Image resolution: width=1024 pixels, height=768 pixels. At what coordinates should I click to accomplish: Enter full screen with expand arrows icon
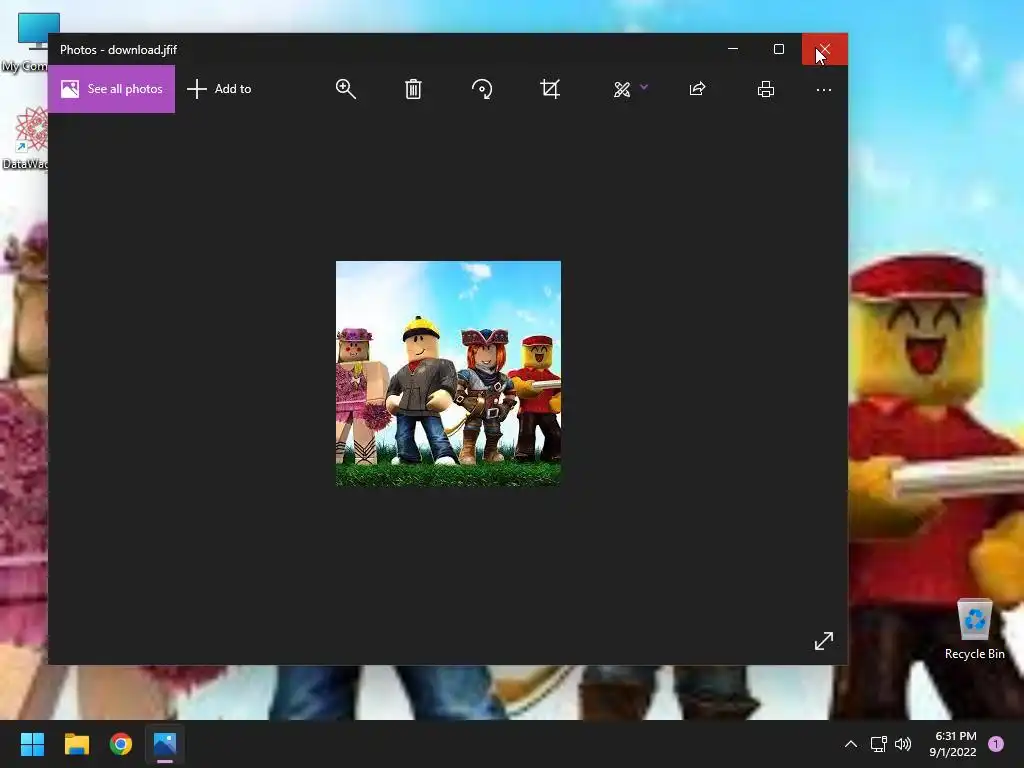click(824, 641)
